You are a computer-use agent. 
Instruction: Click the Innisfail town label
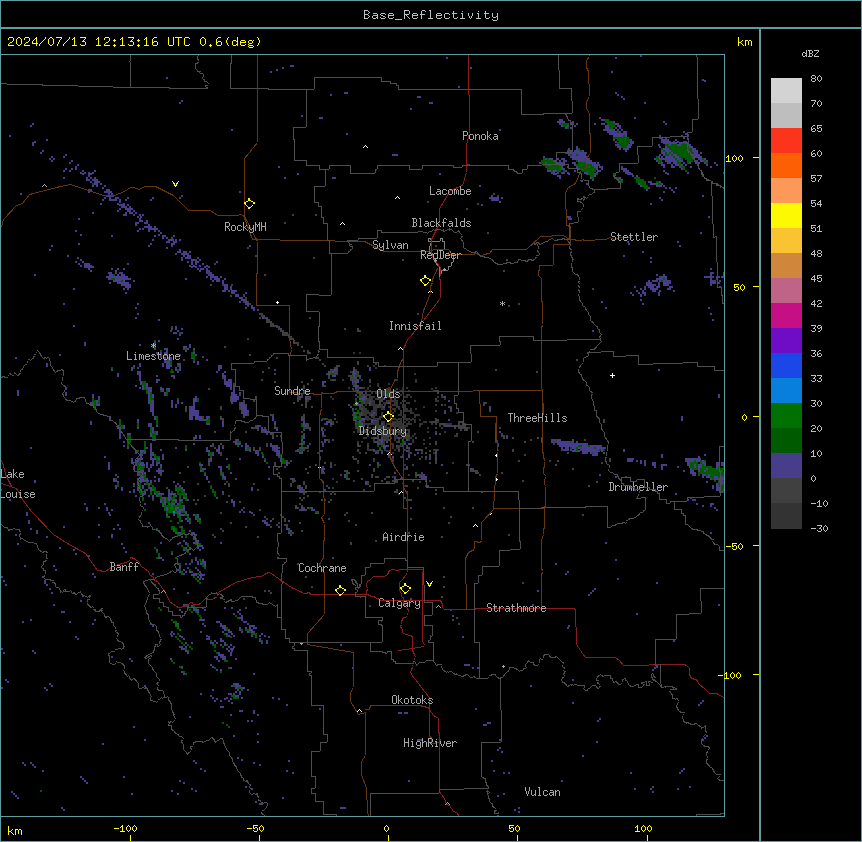pyautogui.click(x=415, y=326)
